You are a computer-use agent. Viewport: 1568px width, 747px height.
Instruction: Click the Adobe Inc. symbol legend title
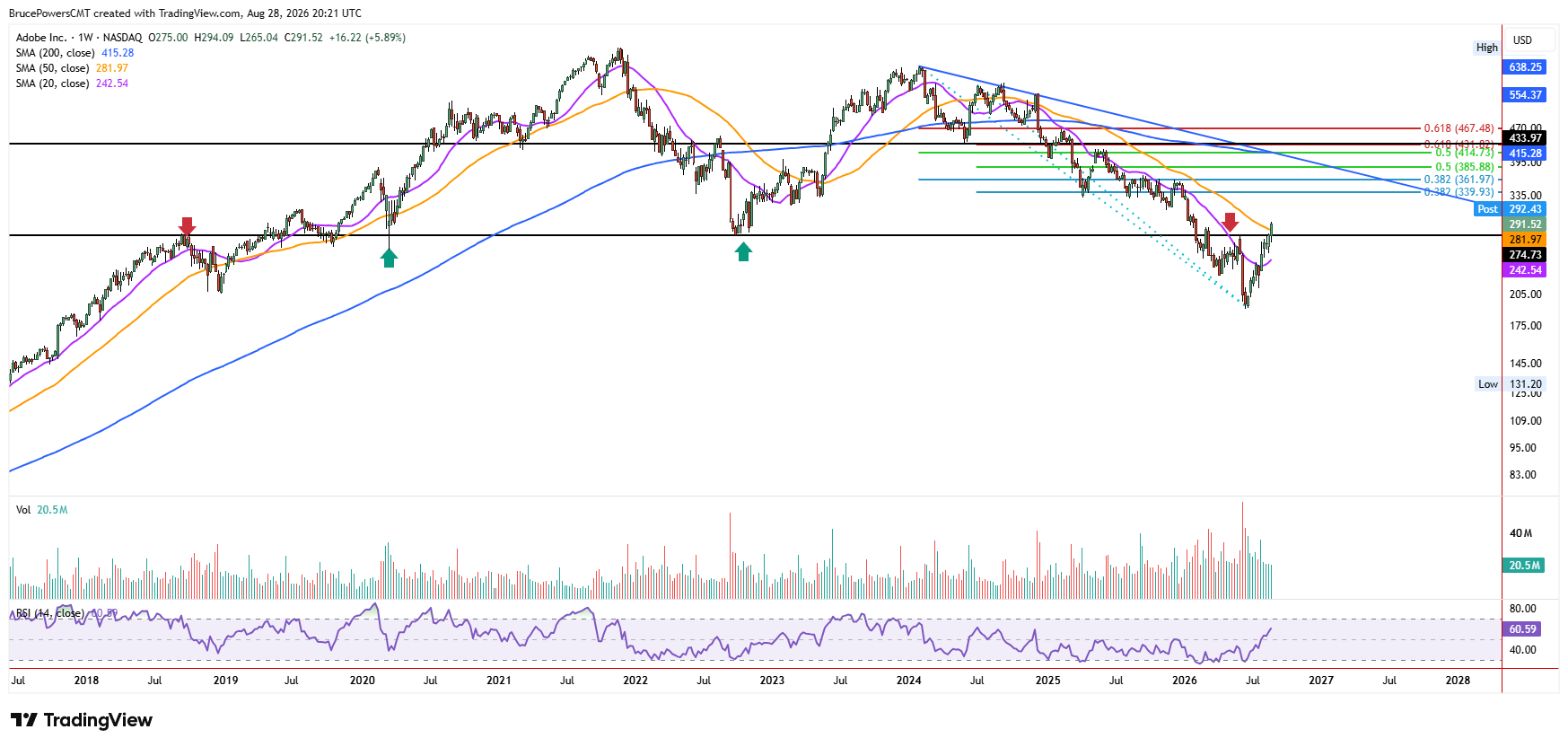click(x=79, y=38)
